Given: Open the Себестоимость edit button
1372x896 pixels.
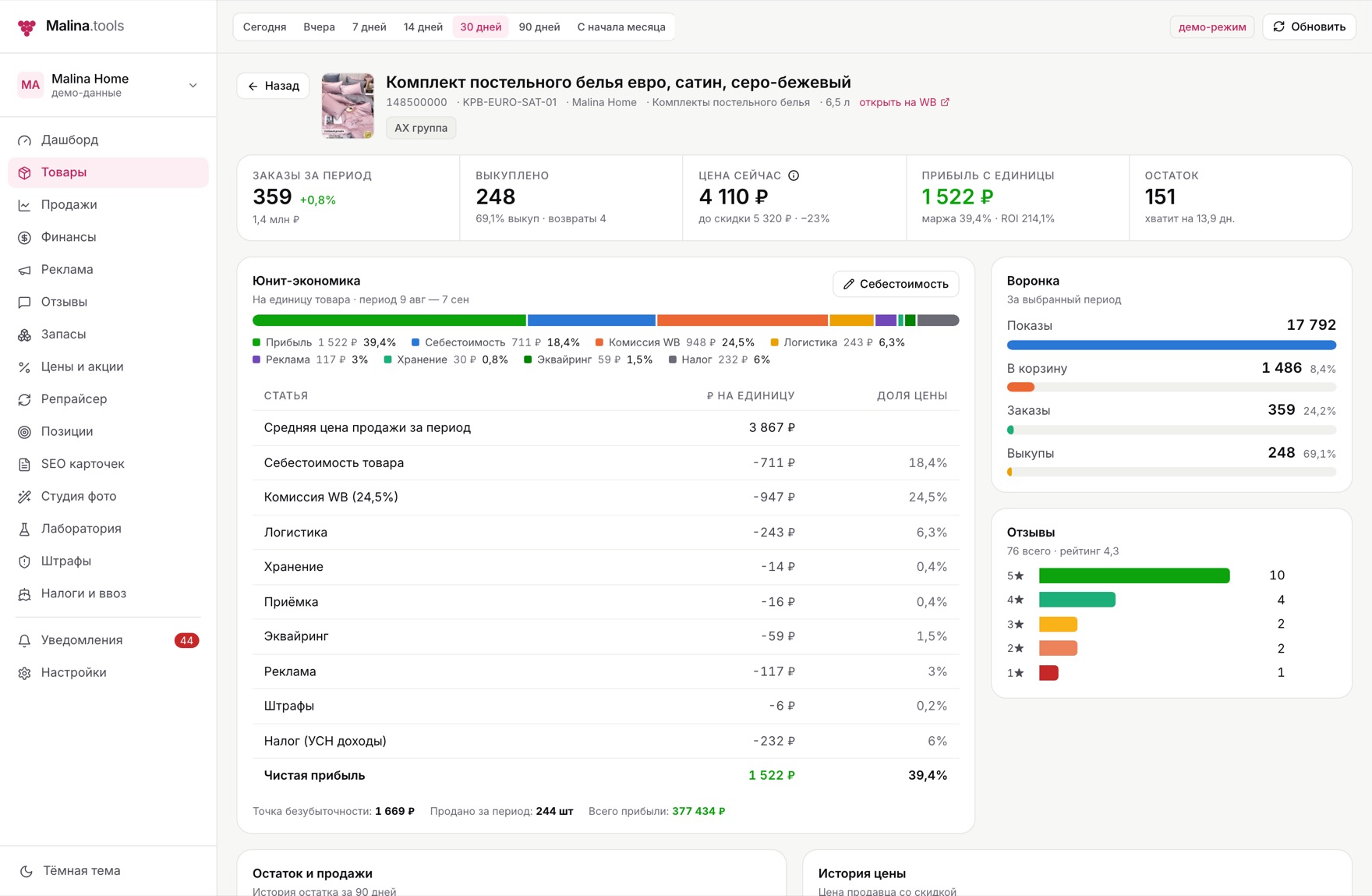Looking at the screenshot, I should [896, 284].
